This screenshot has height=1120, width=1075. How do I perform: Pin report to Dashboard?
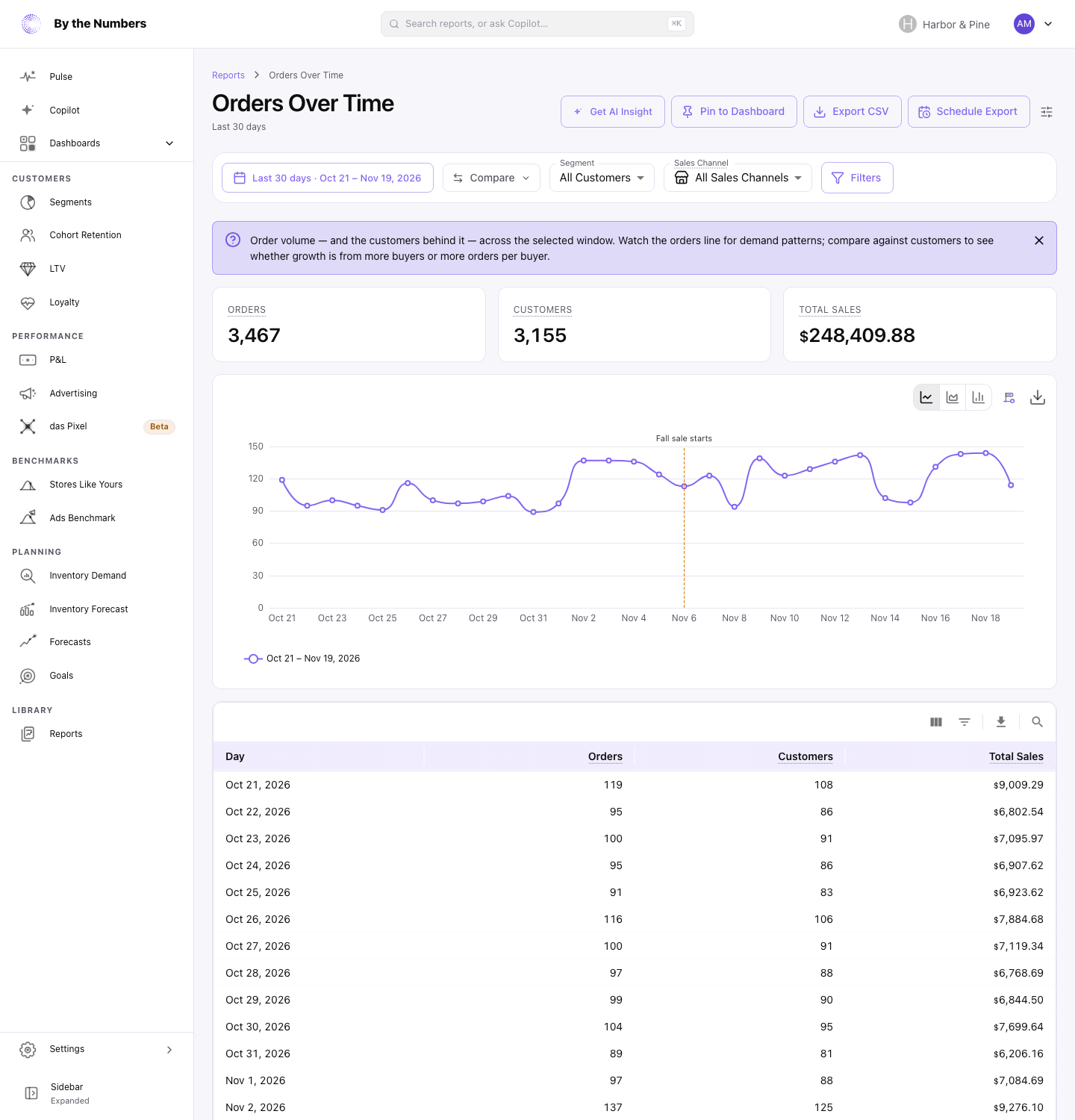coord(734,112)
